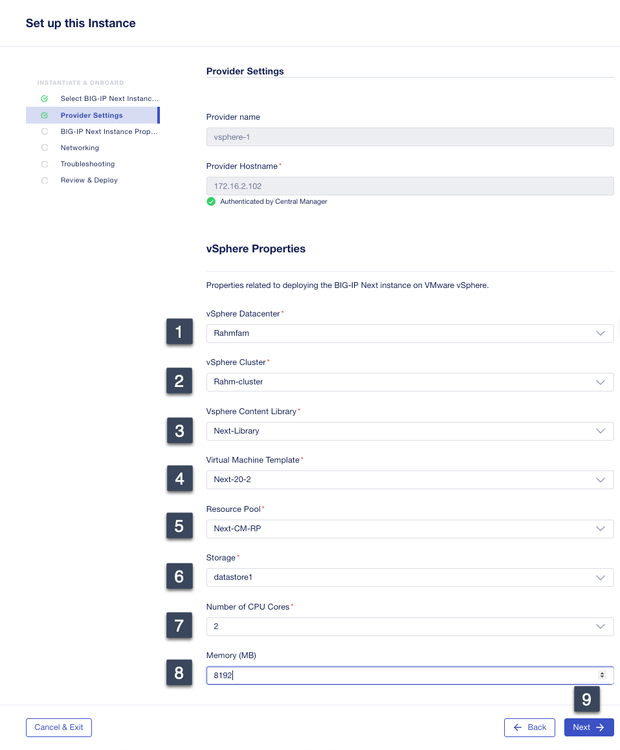
Task: Click the Memory field stepper arrows
Action: point(602,676)
